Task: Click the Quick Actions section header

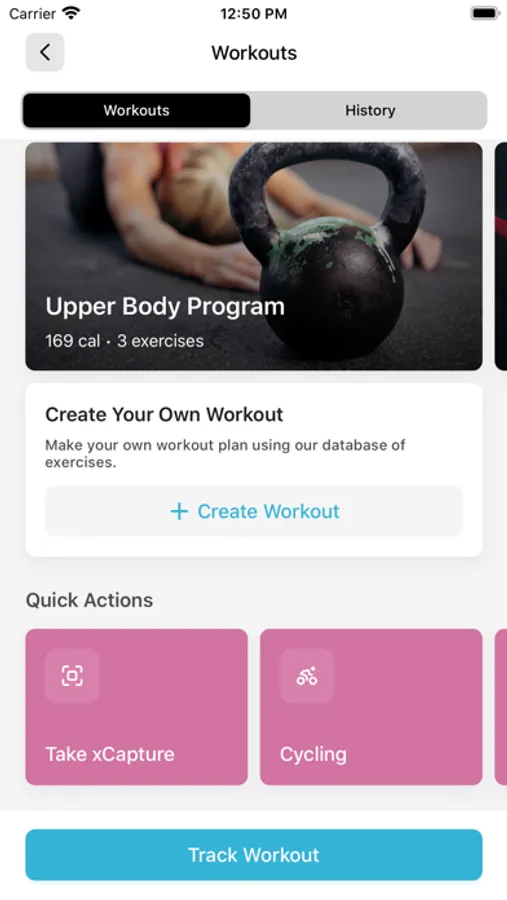Action: point(90,600)
